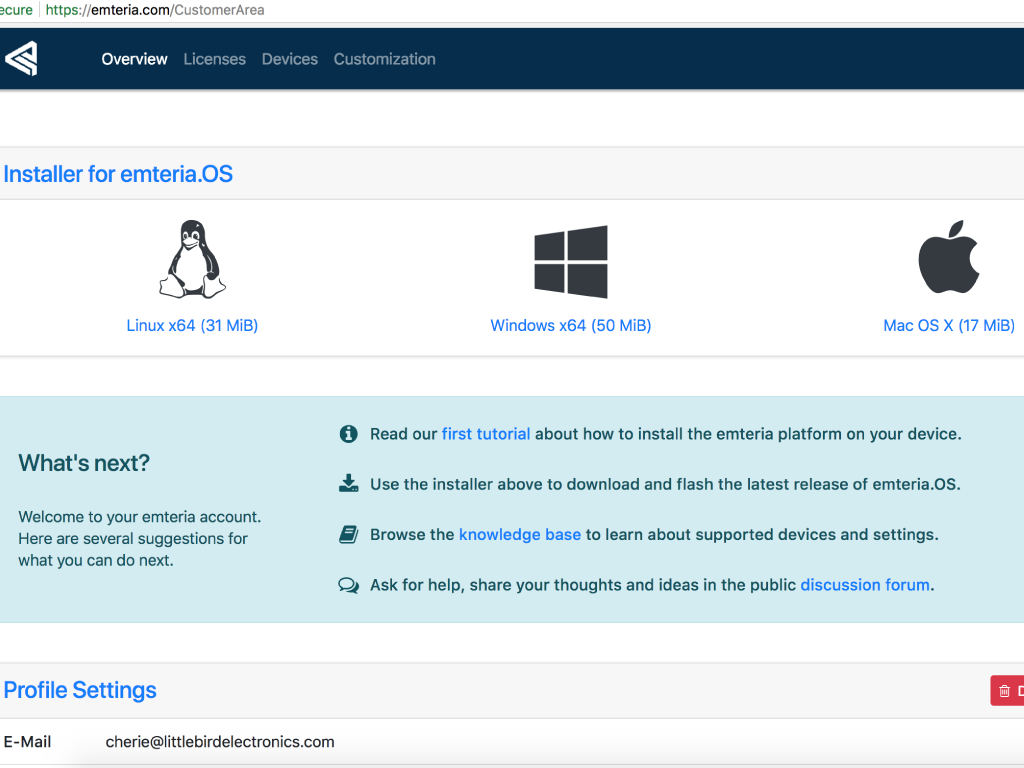The width and height of the screenshot is (1024, 768).
Task: Click the emteria logo in the header
Action: (22, 59)
